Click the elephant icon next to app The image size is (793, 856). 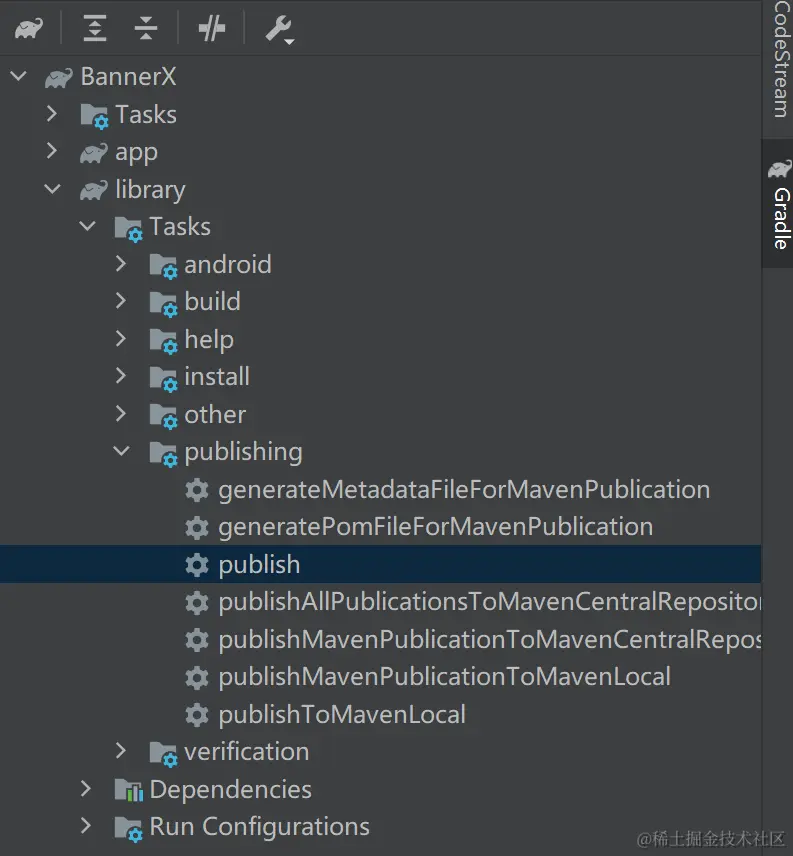(94, 153)
